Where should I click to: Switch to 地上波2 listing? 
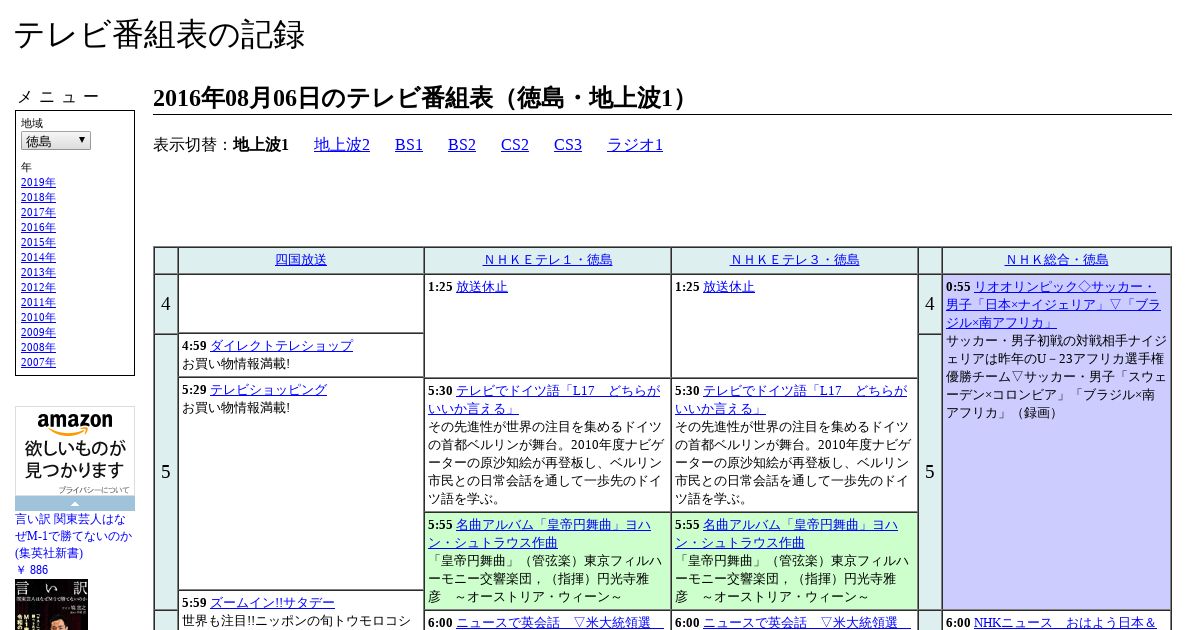pyautogui.click(x=342, y=145)
